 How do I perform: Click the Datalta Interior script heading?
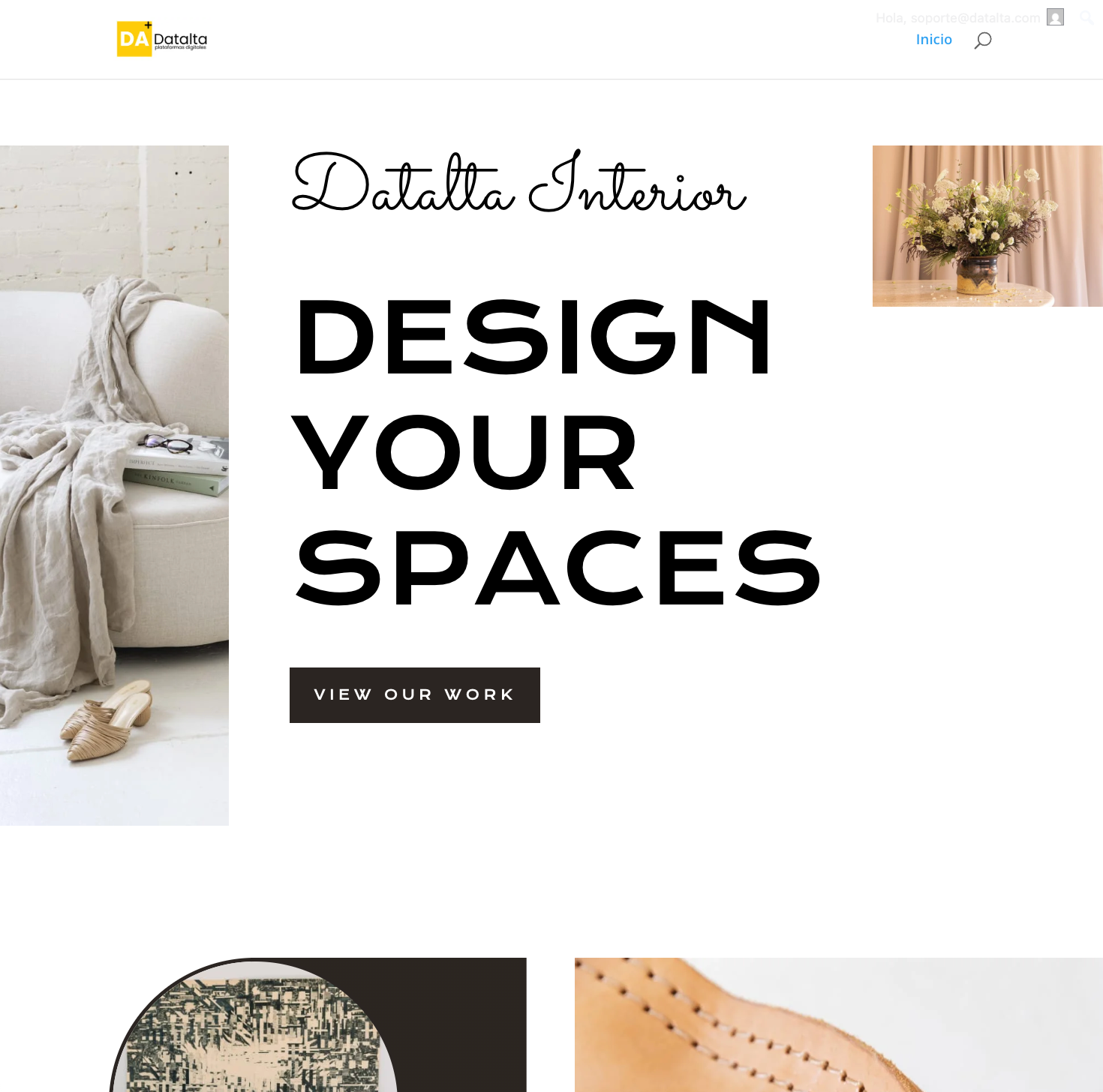pos(518,182)
